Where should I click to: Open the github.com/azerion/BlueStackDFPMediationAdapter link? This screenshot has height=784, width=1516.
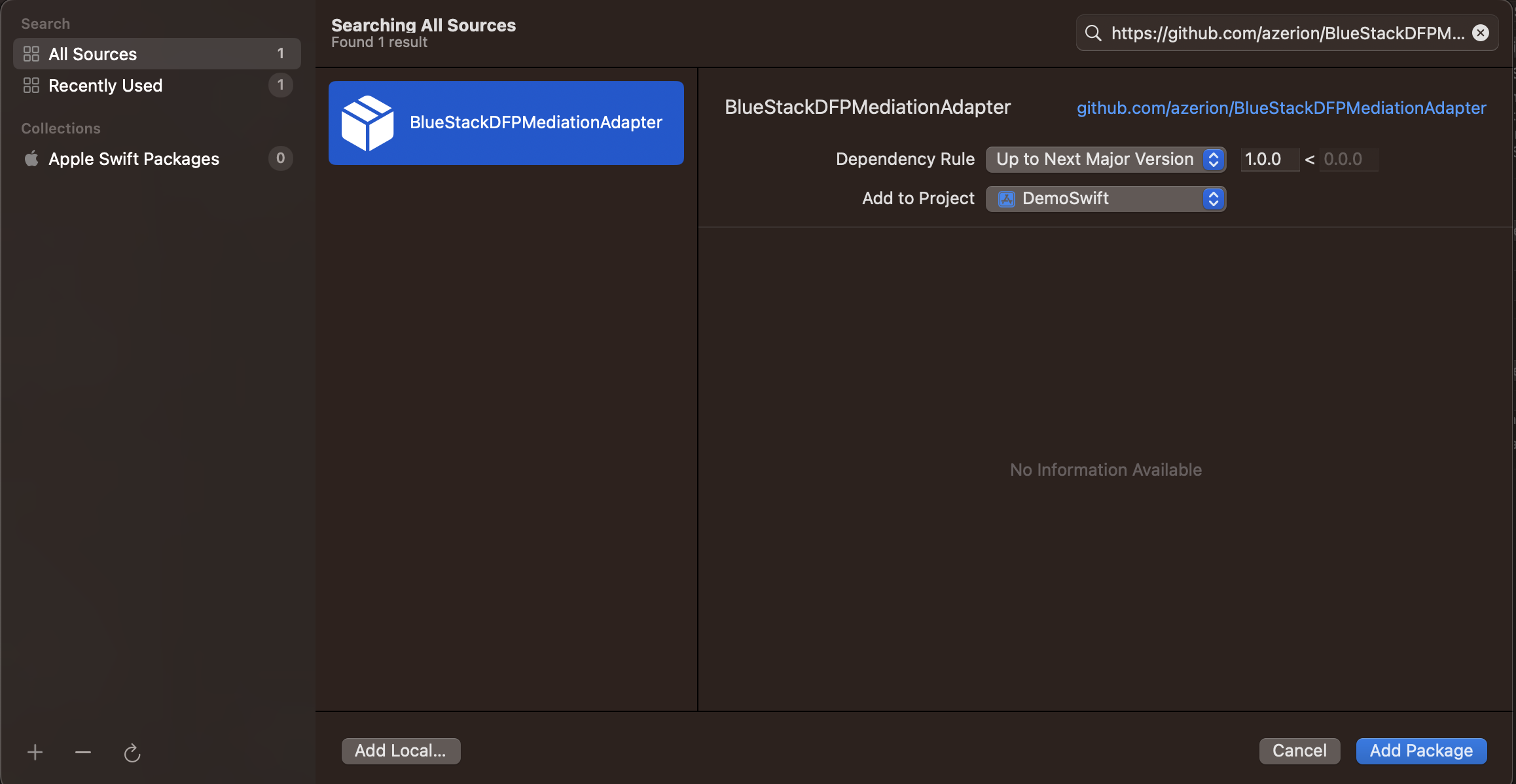[x=1281, y=107]
